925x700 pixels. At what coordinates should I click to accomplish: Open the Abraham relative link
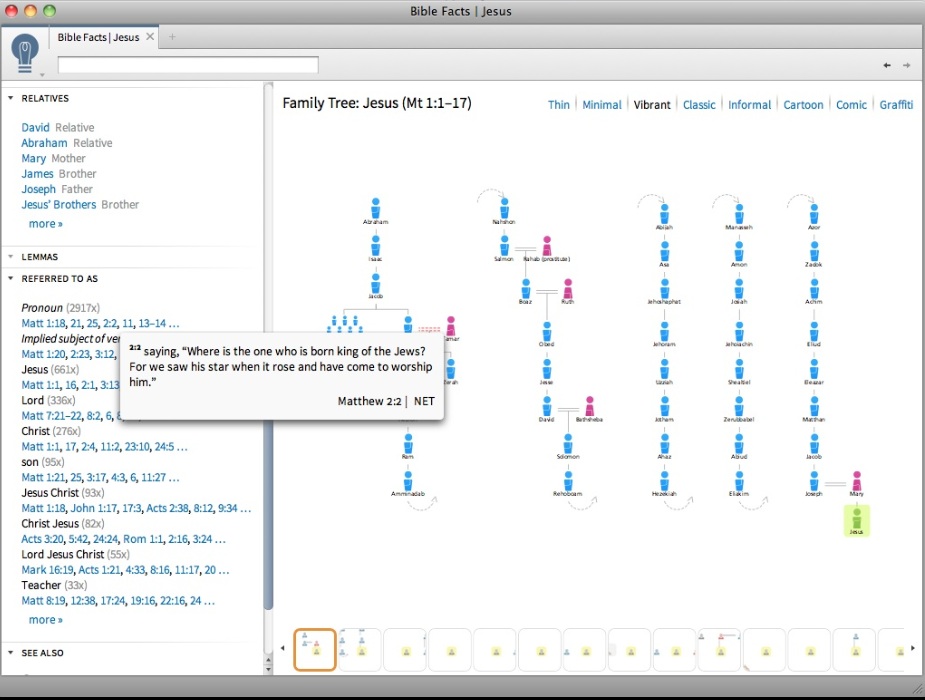point(44,143)
